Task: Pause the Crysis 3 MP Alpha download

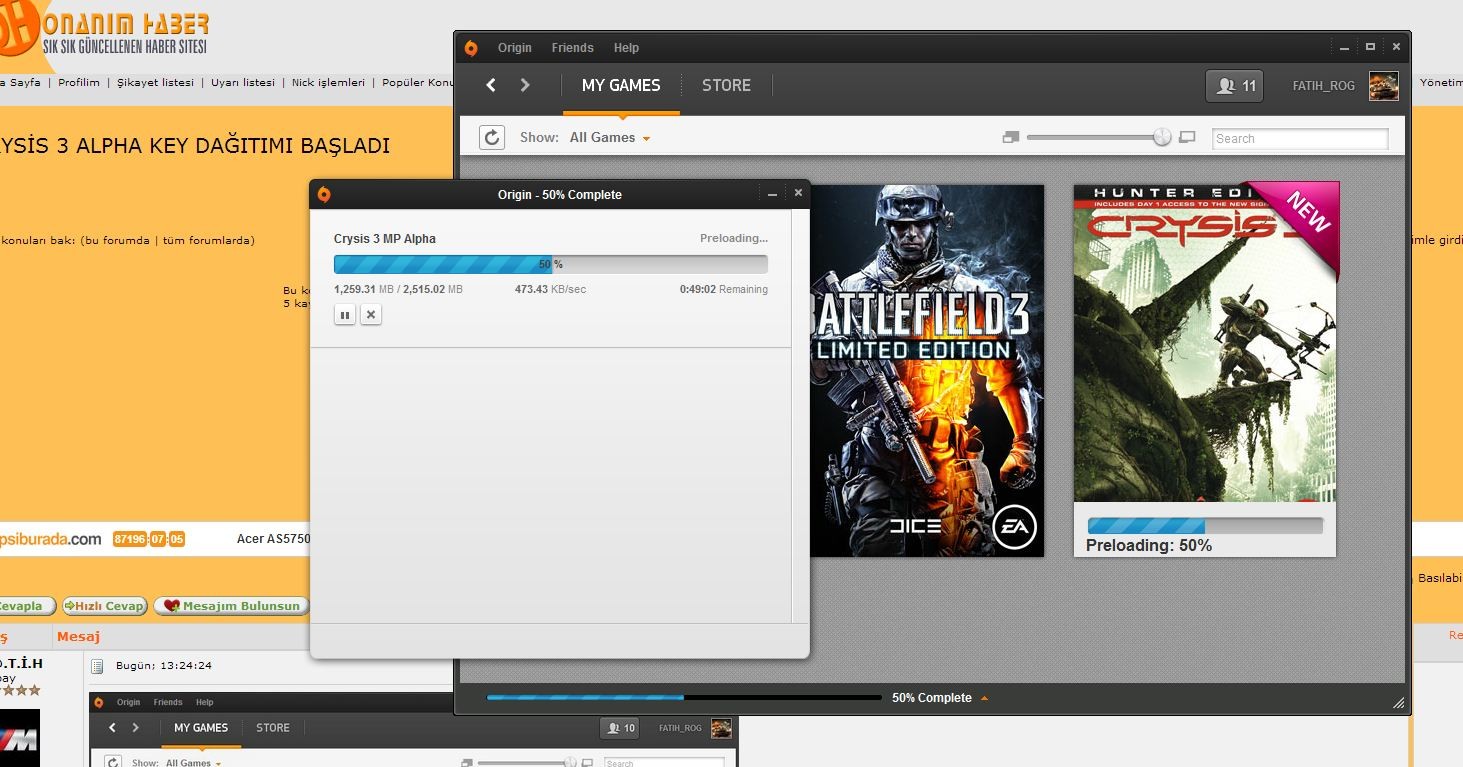Action: [x=344, y=315]
